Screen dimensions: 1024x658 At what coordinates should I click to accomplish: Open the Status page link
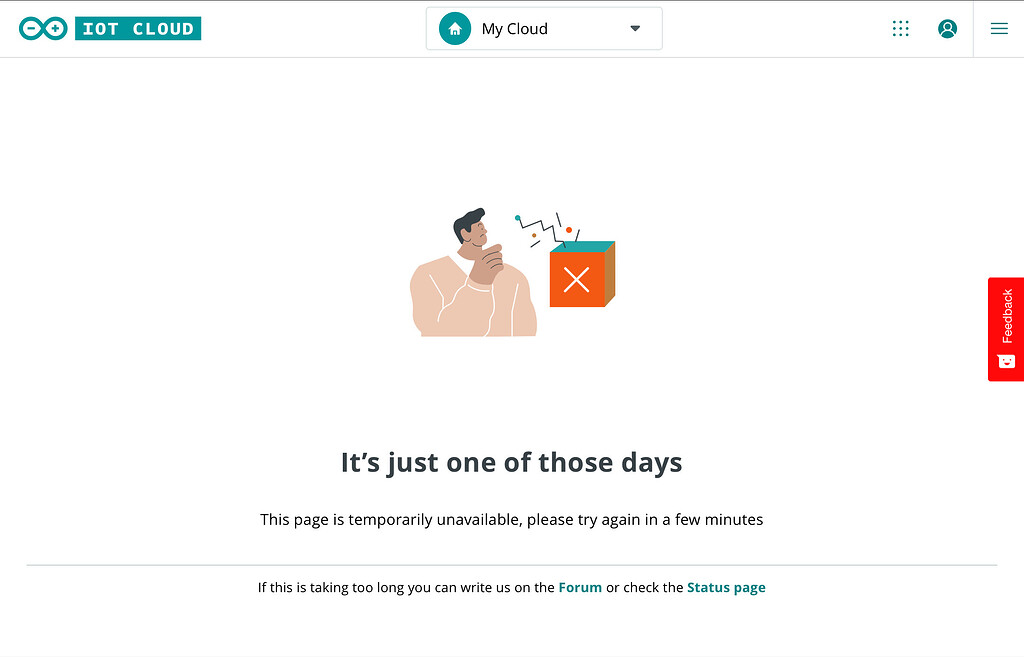(x=726, y=588)
